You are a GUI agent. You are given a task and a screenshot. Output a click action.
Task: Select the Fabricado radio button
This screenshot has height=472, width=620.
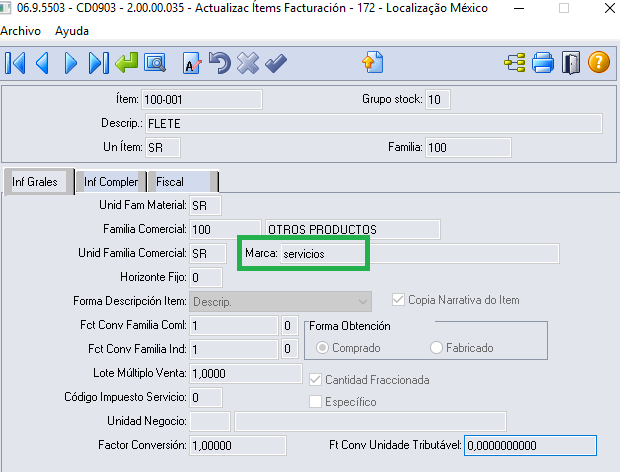pyautogui.click(x=436, y=348)
